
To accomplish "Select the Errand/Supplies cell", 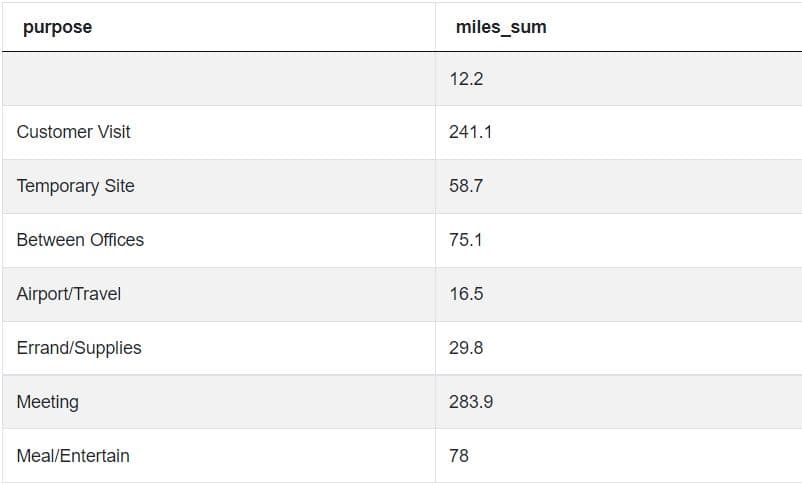I will (x=79, y=348).
